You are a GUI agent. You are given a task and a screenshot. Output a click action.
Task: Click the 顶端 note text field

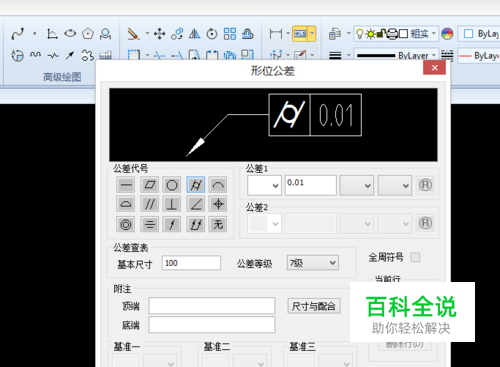point(212,306)
